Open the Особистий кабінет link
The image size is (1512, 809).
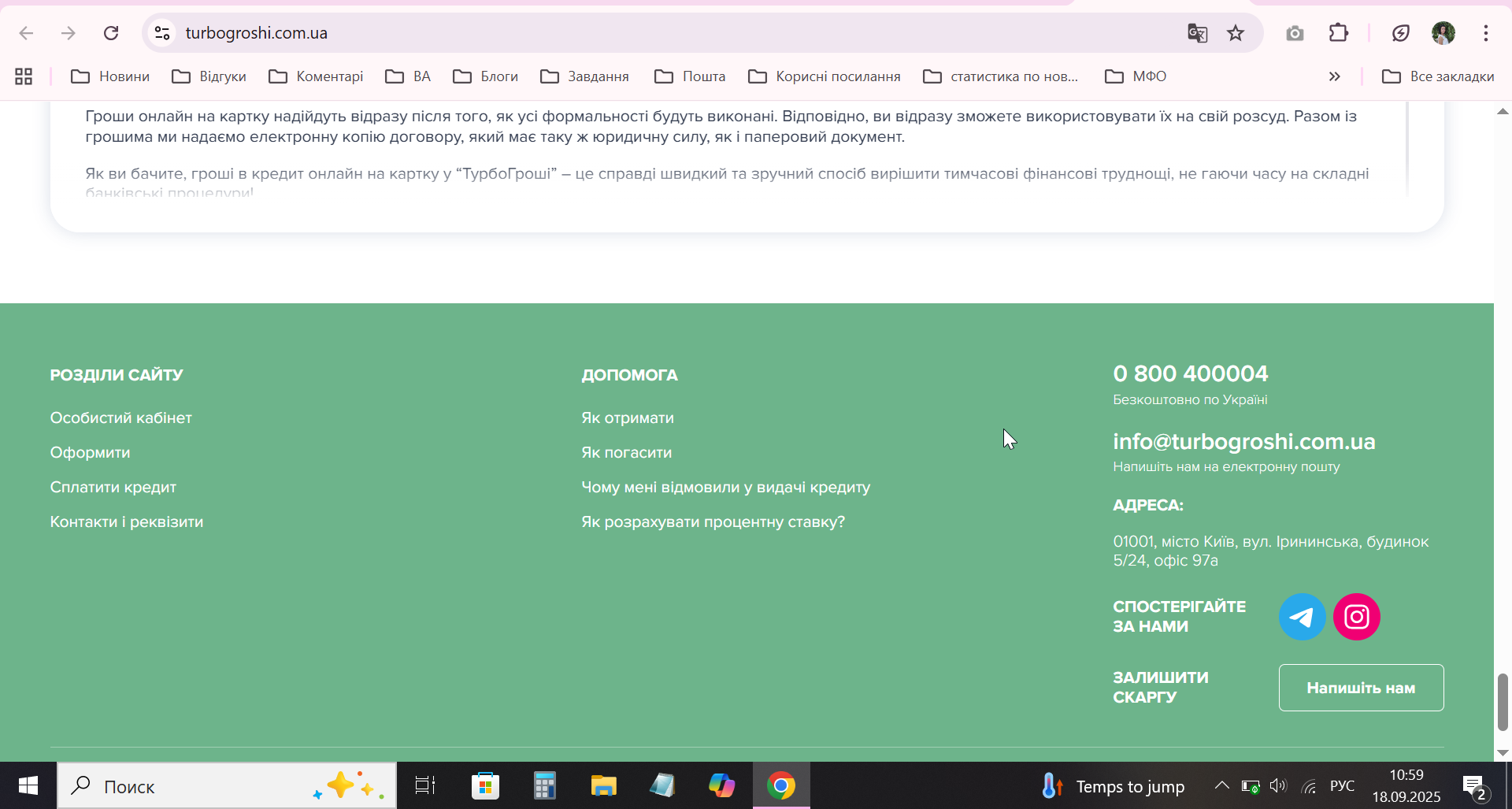click(x=121, y=418)
